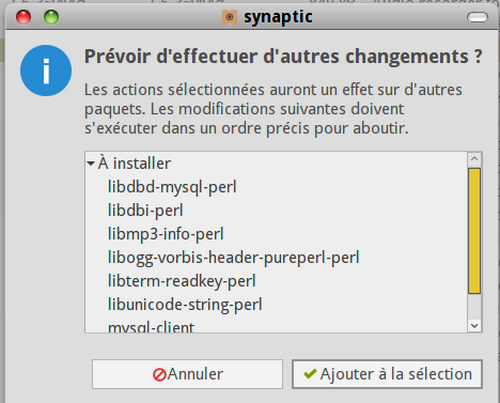500x403 pixels.
Task: Select libogg-vorbis-header-pureperl-perl entry
Action: 234,258
